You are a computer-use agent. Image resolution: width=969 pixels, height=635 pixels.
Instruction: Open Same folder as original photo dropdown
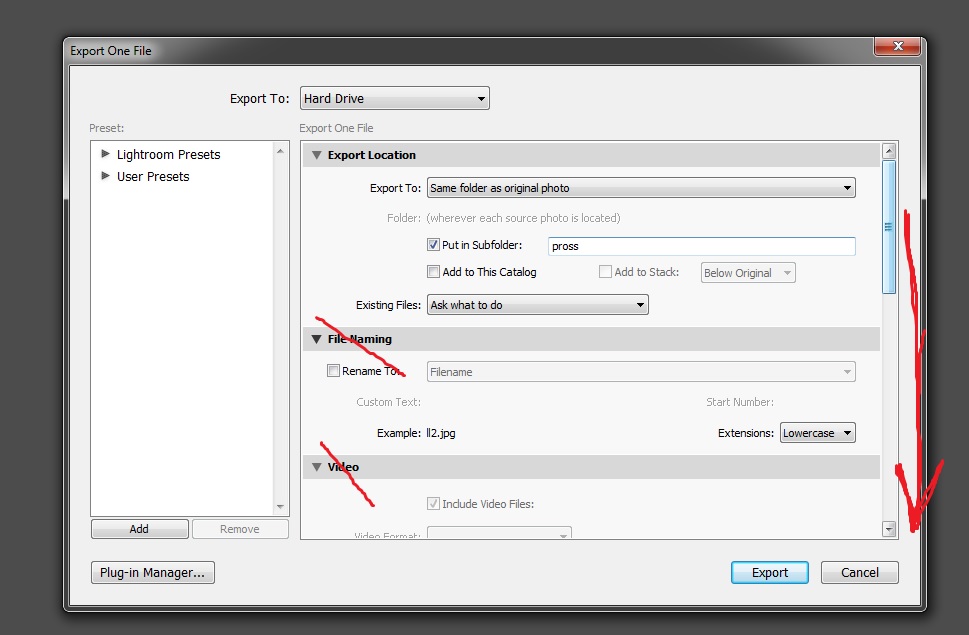(x=641, y=188)
